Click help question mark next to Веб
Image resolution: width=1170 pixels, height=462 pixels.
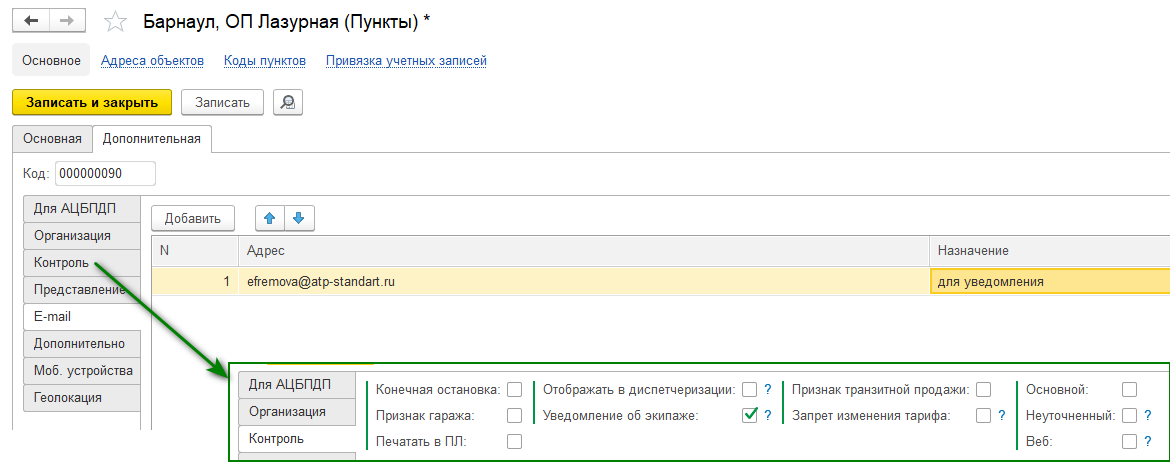(x=1148, y=441)
